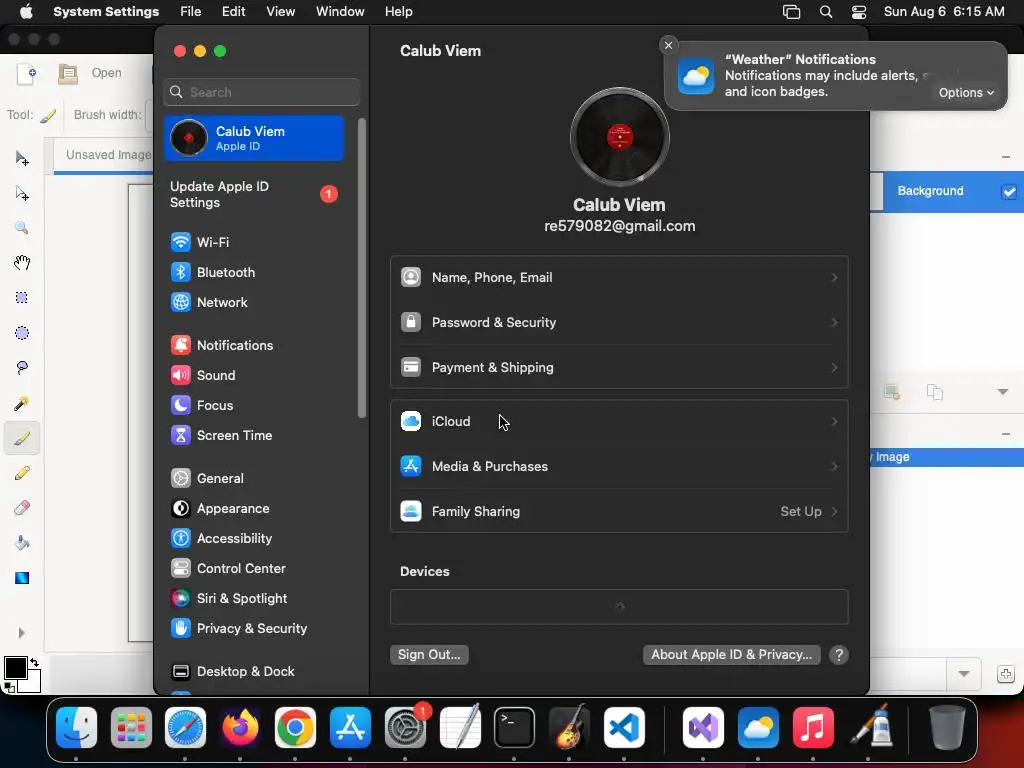This screenshot has width=1024, height=768.
Task: Open Visual Studio Code from the Dock
Action: (x=624, y=728)
